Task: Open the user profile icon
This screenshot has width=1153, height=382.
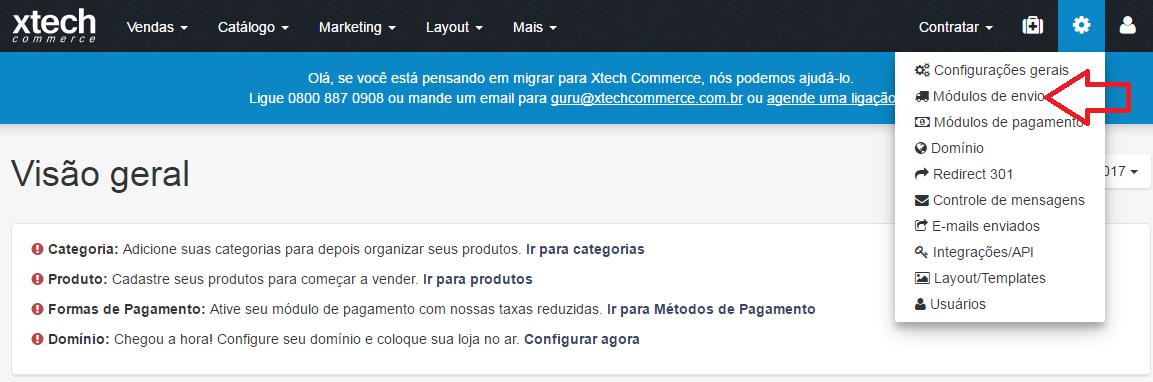Action: click(x=1127, y=26)
